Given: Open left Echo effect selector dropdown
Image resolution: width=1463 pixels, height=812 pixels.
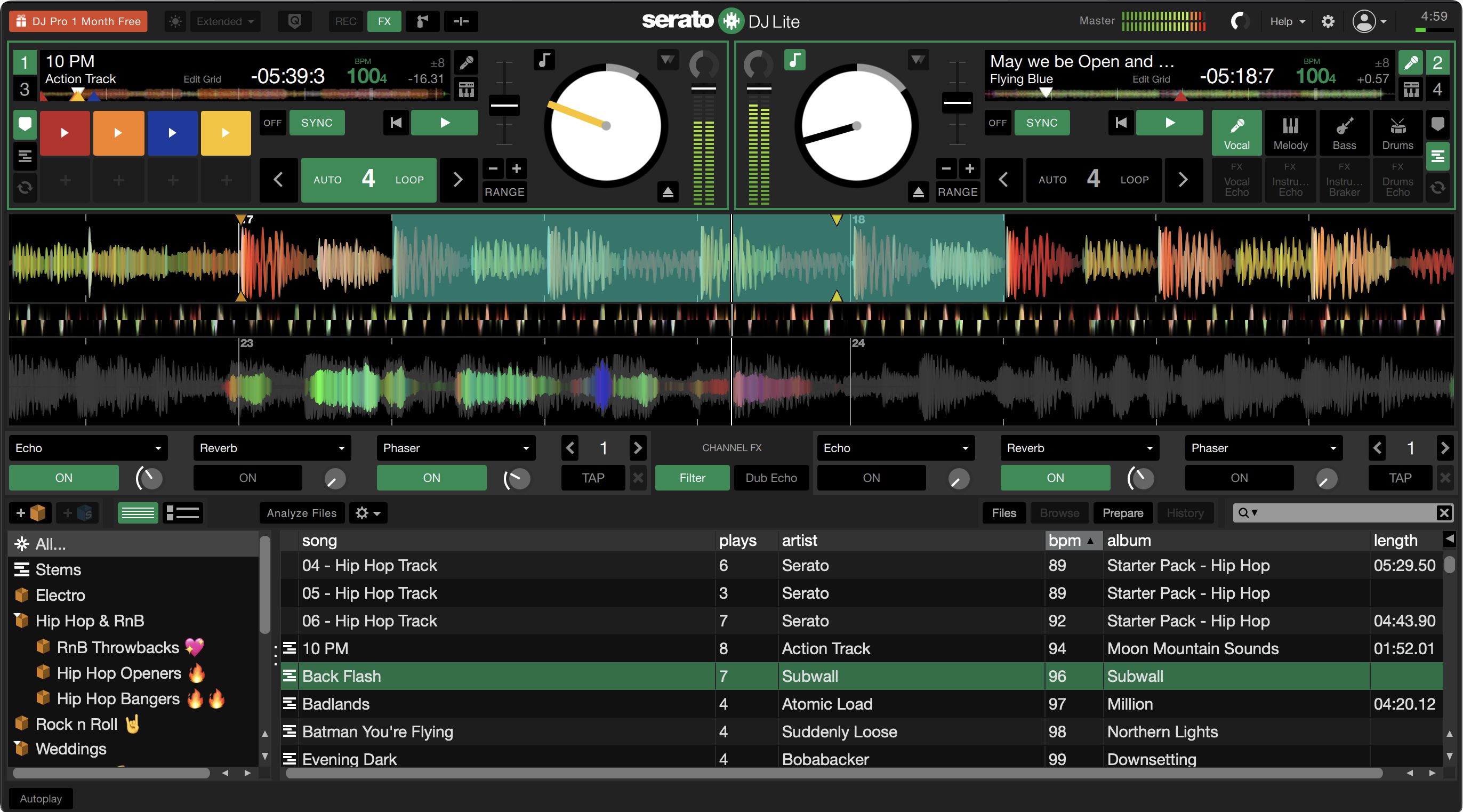Looking at the screenshot, I should point(88,448).
